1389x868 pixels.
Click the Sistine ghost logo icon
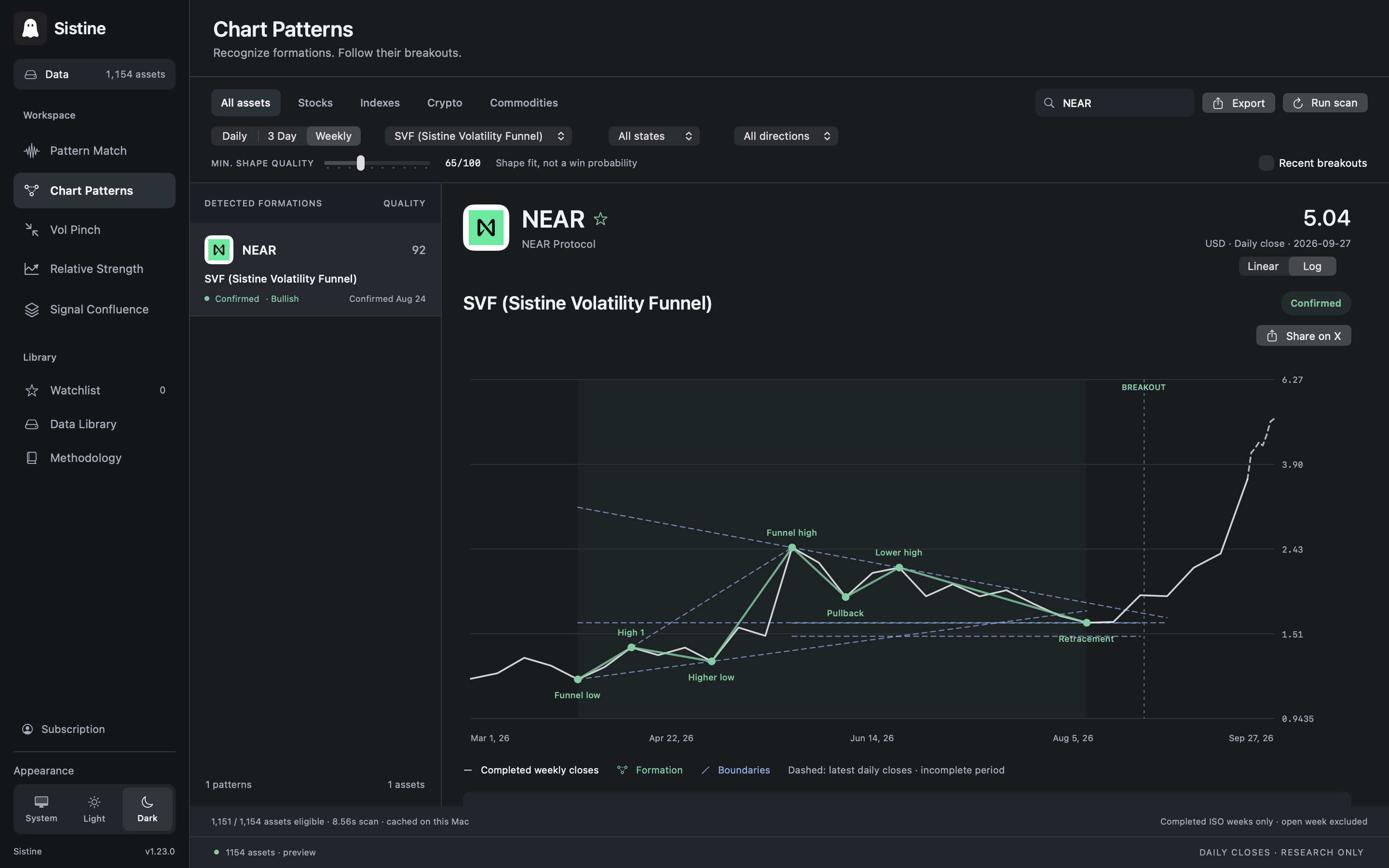click(x=30, y=28)
